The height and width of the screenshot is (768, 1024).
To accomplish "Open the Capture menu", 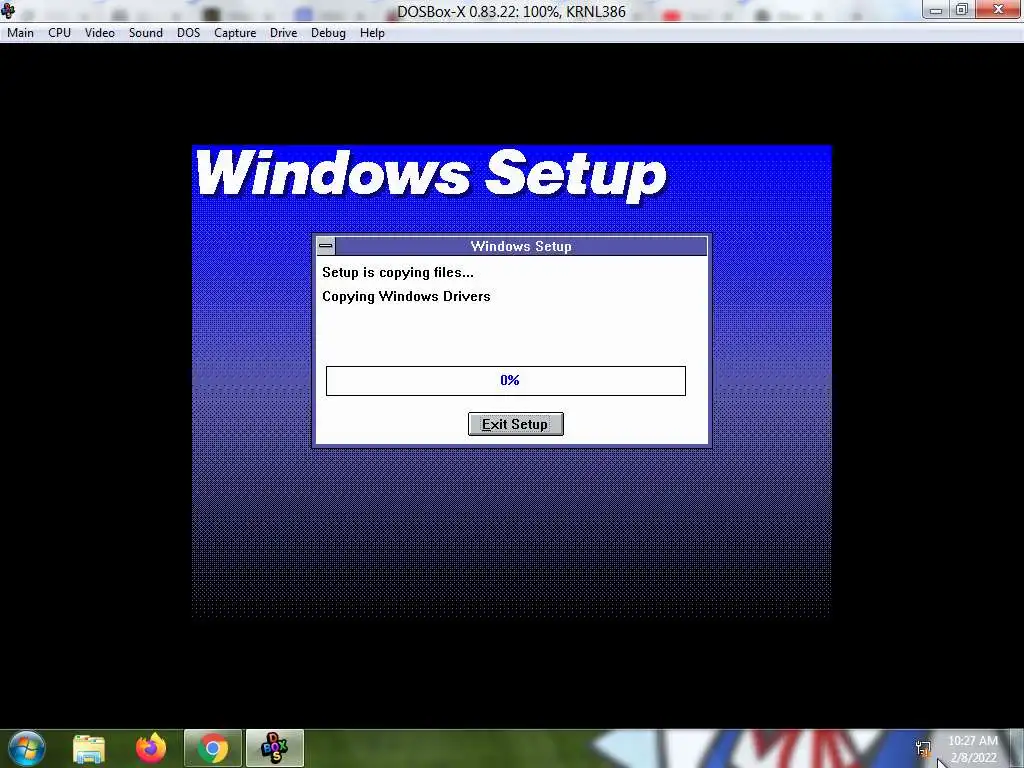I will coord(234,33).
